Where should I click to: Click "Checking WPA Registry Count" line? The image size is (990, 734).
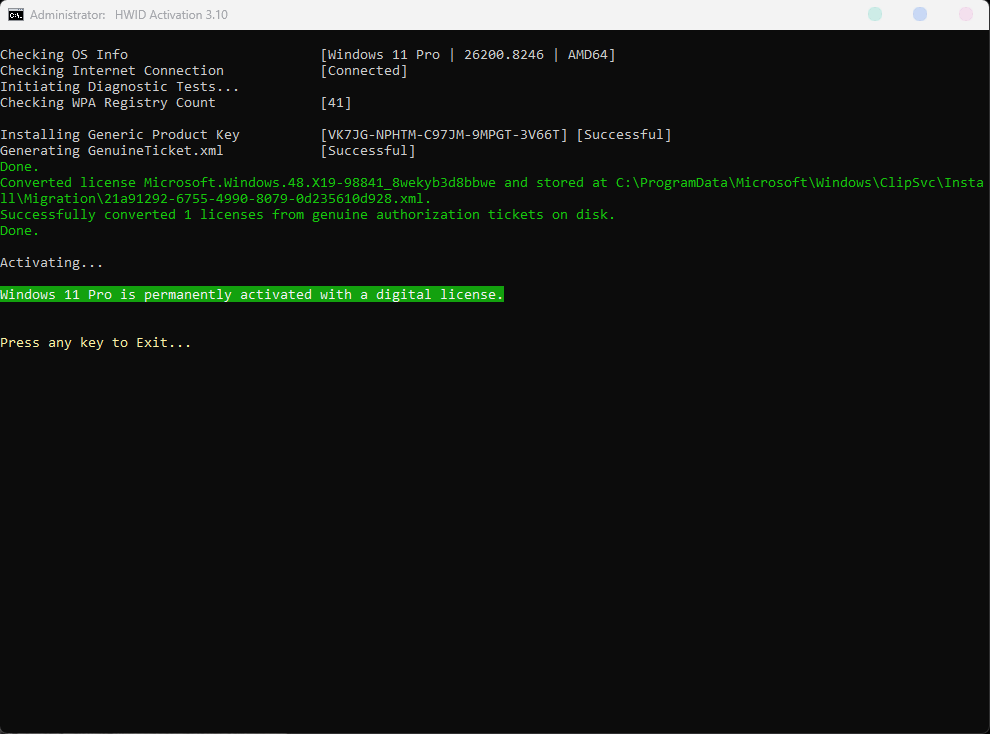pos(108,103)
